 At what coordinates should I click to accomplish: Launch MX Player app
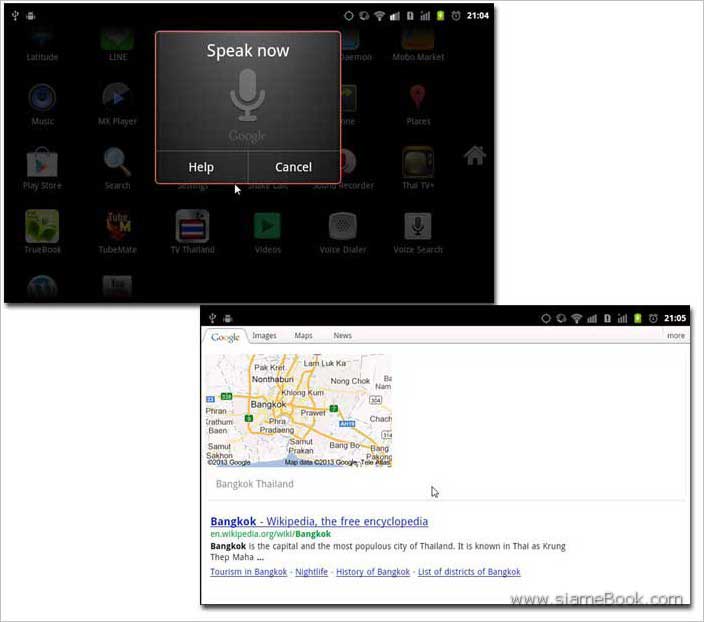[x=117, y=104]
